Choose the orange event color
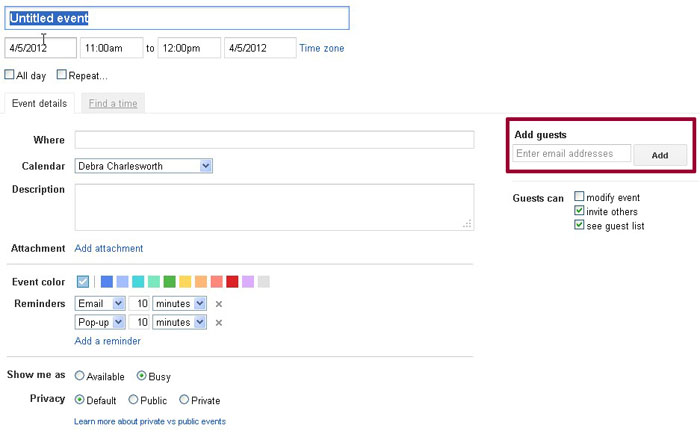Screen dimensions: 700x443 click(201, 282)
